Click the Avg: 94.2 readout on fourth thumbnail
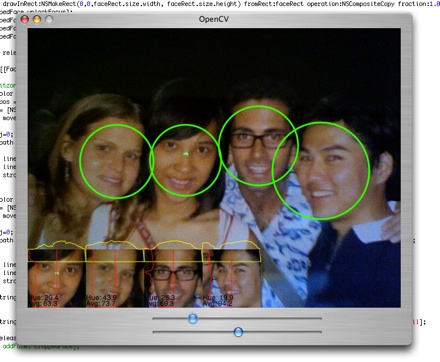 click(218, 303)
